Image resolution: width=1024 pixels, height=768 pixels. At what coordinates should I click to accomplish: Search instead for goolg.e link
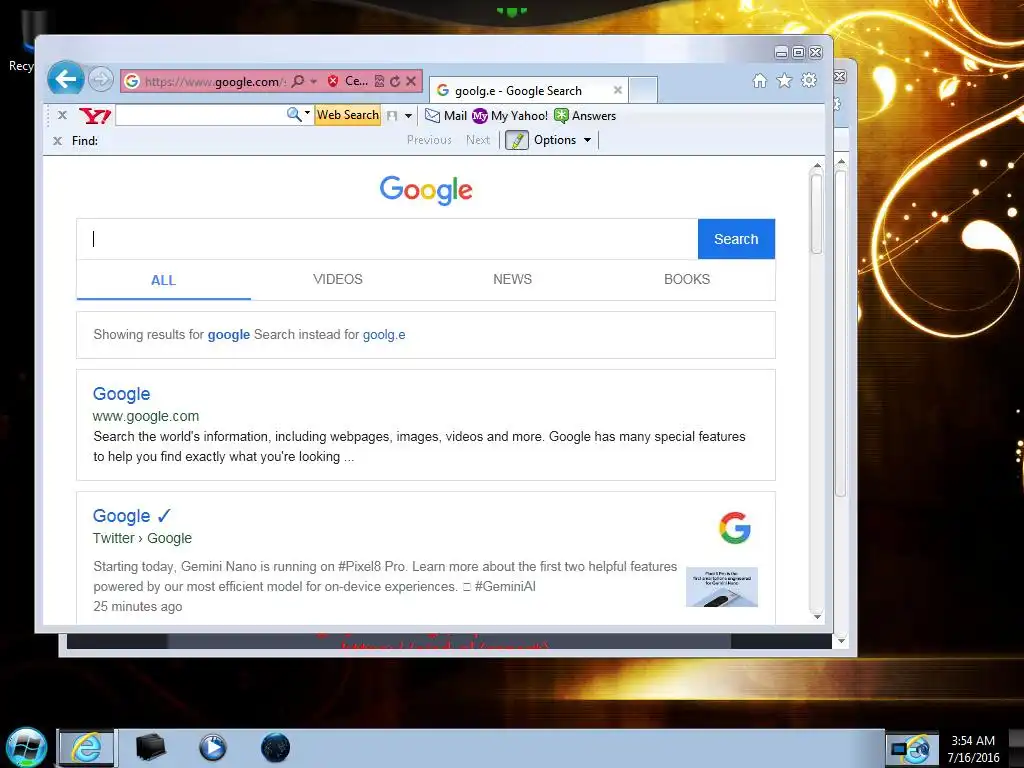pos(384,334)
